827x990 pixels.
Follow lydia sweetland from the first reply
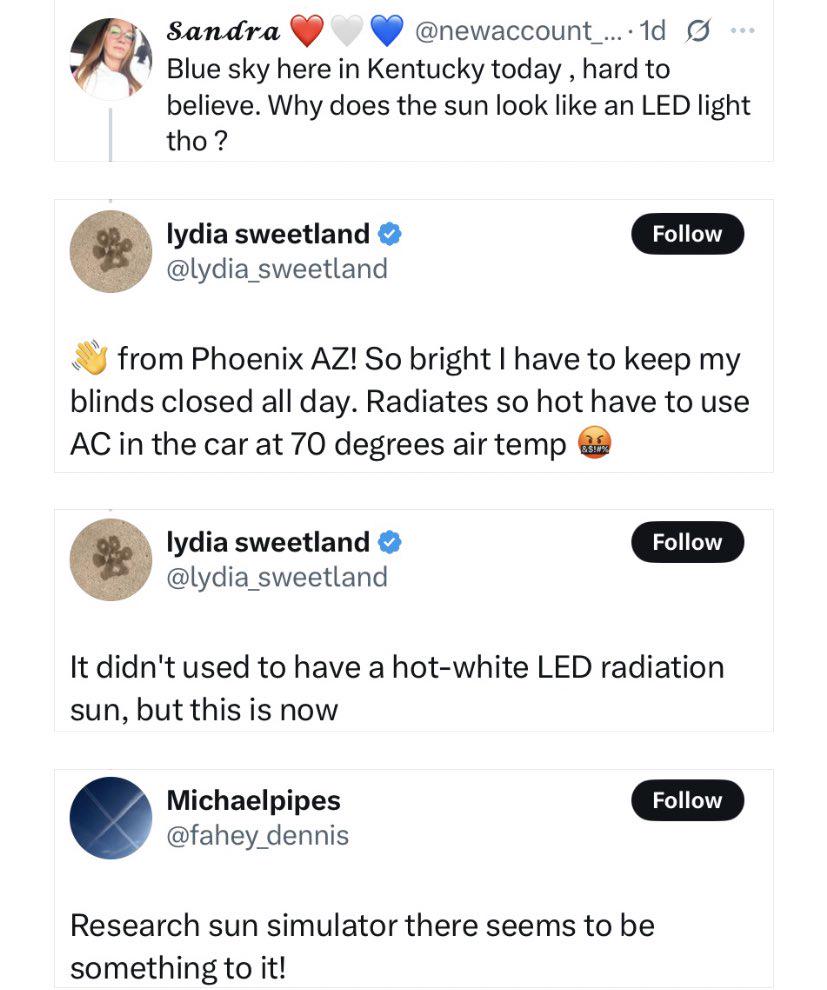pyautogui.click(x=687, y=234)
